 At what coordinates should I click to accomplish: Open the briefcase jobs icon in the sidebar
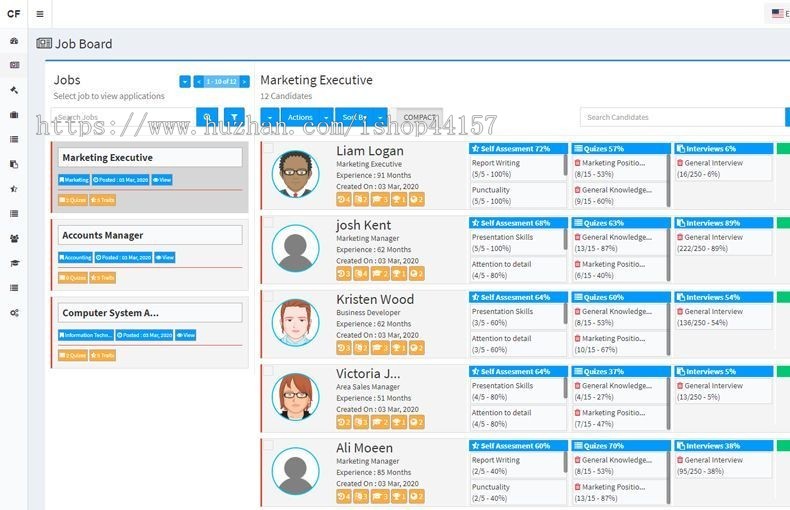(x=14, y=114)
